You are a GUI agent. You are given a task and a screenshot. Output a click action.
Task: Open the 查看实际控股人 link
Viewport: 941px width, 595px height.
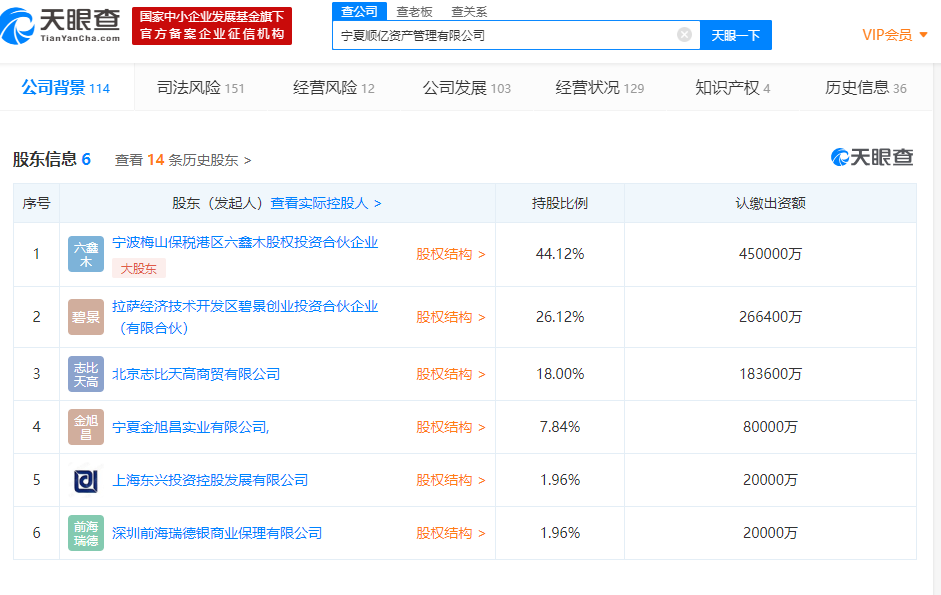326,204
